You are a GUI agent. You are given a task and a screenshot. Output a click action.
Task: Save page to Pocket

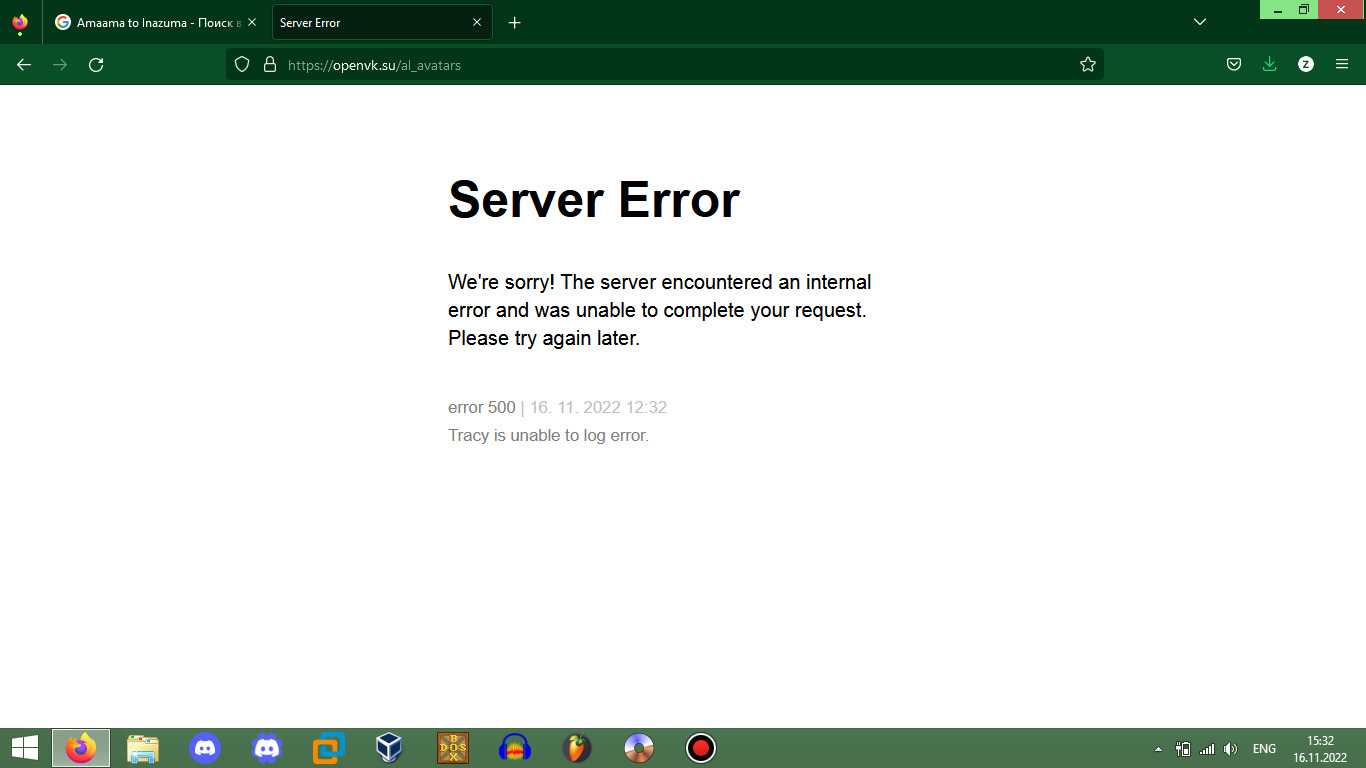click(x=1234, y=65)
